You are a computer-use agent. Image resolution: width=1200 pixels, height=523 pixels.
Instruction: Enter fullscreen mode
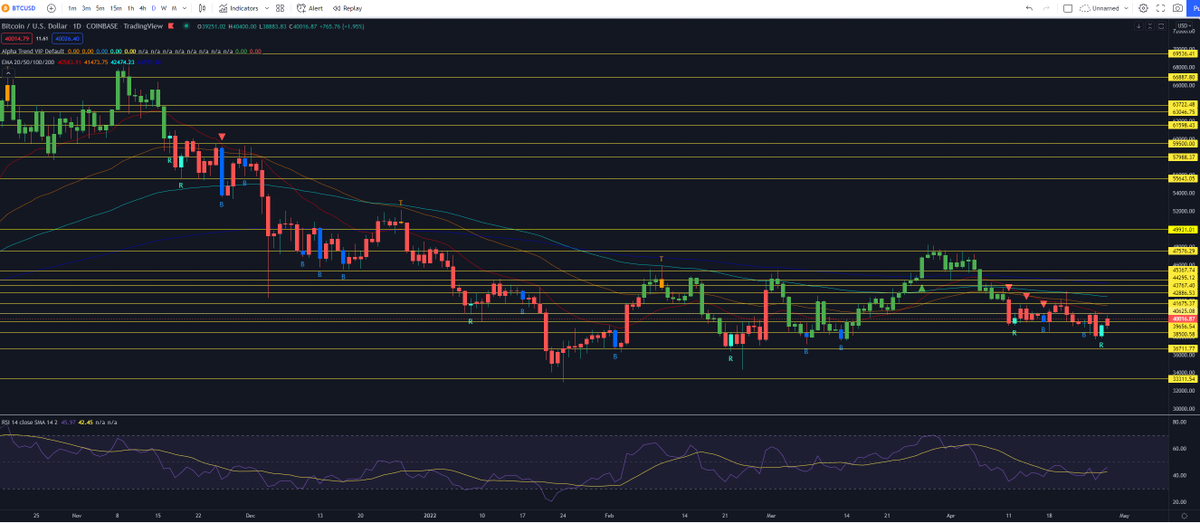1159,8
